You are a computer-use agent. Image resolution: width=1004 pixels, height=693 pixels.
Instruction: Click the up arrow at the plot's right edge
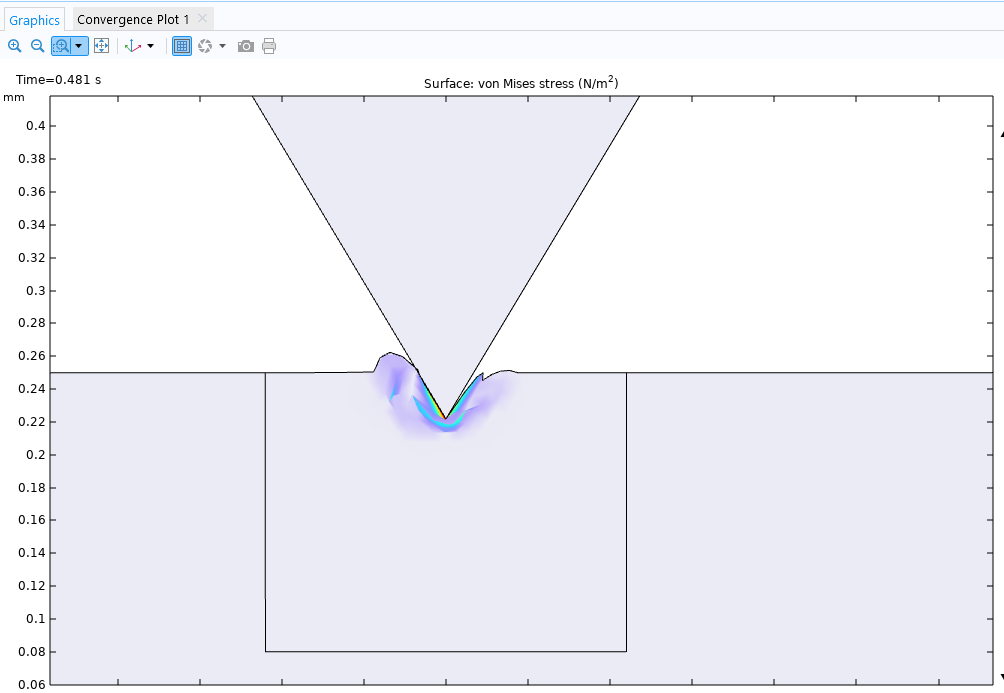click(1000, 132)
